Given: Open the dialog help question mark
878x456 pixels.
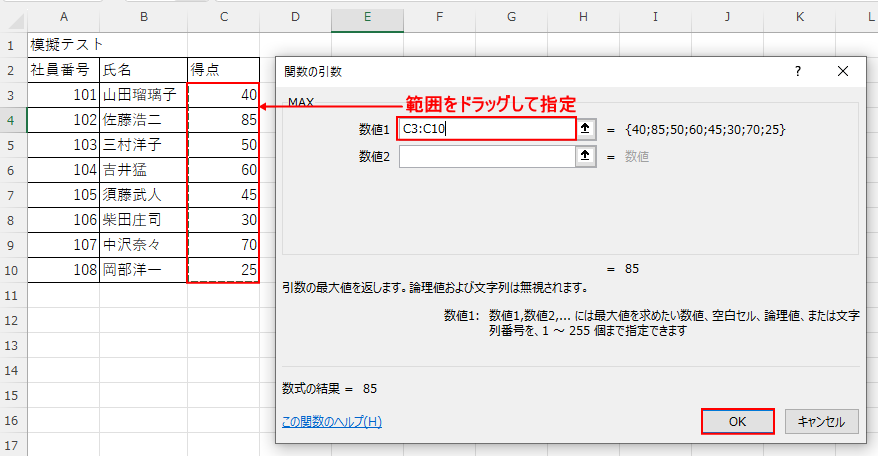Looking at the screenshot, I should click(798, 71).
